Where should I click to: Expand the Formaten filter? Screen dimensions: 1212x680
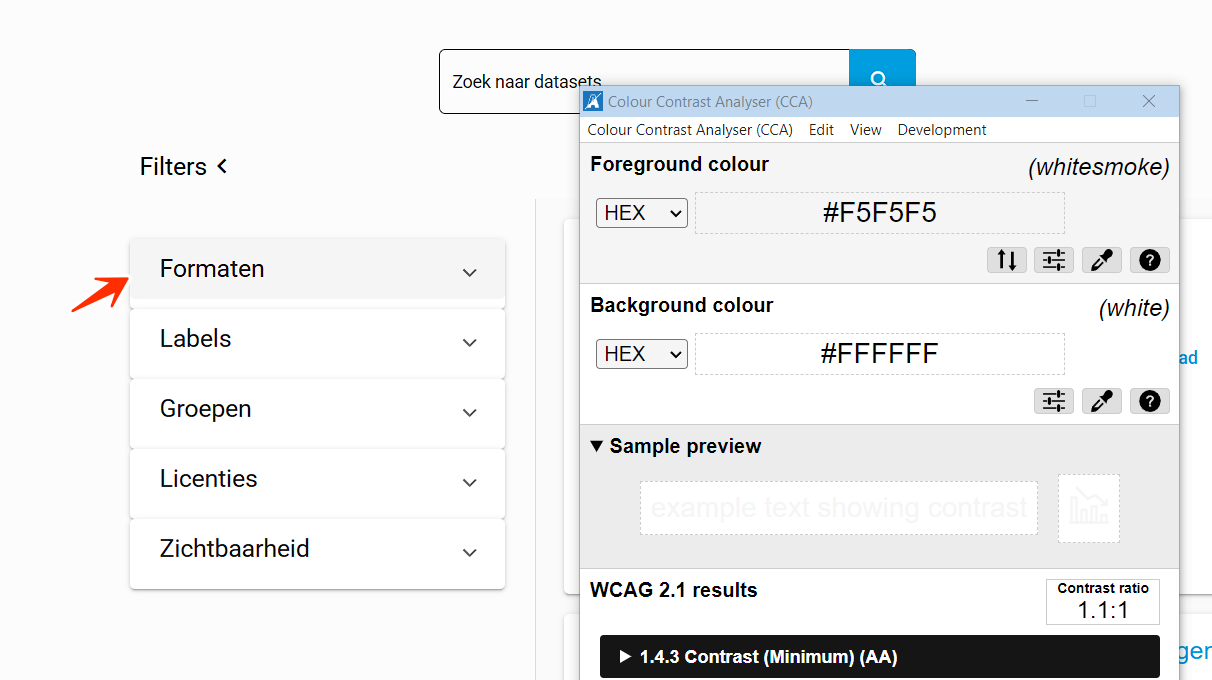317,270
